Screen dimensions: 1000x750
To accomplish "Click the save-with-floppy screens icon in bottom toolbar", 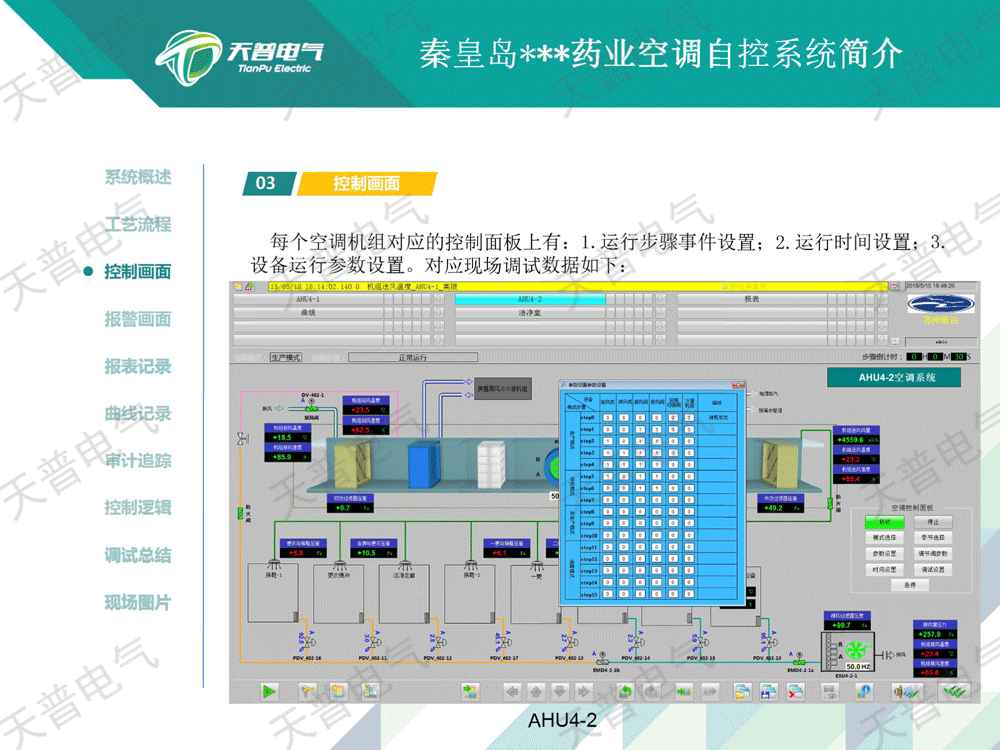I will point(768,691).
